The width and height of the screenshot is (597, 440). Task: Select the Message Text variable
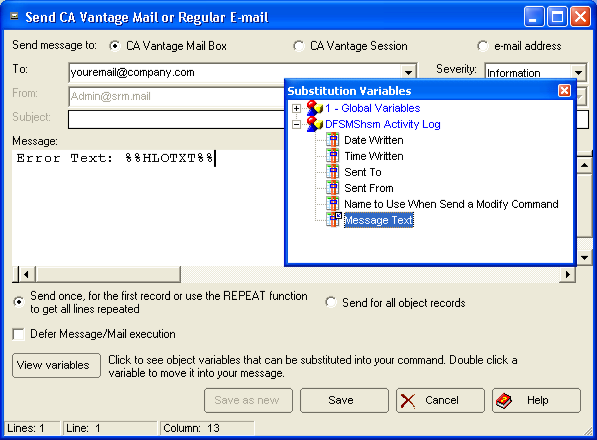click(x=378, y=220)
